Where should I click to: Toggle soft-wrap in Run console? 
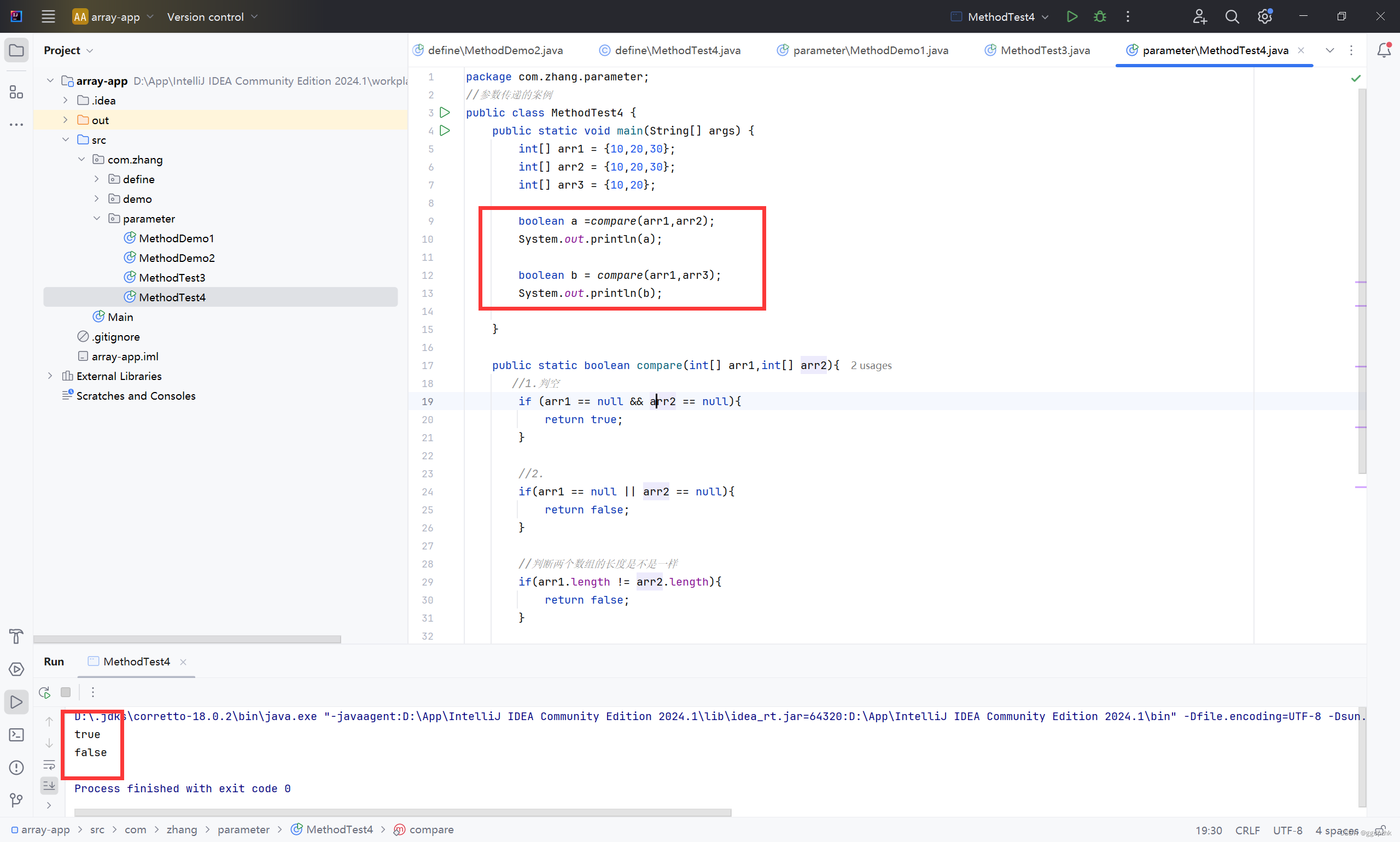49,765
